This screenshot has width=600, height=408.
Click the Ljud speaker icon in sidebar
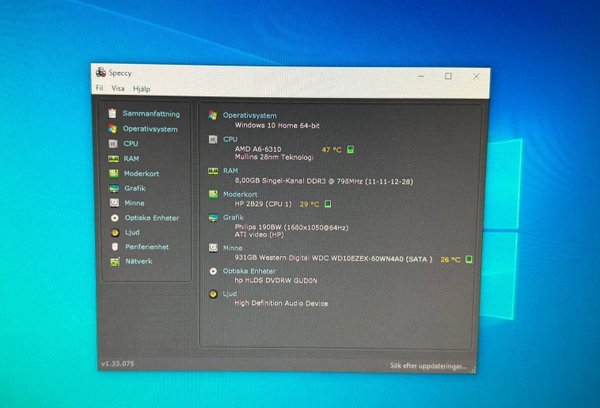pyautogui.click(x=115, y=232)
